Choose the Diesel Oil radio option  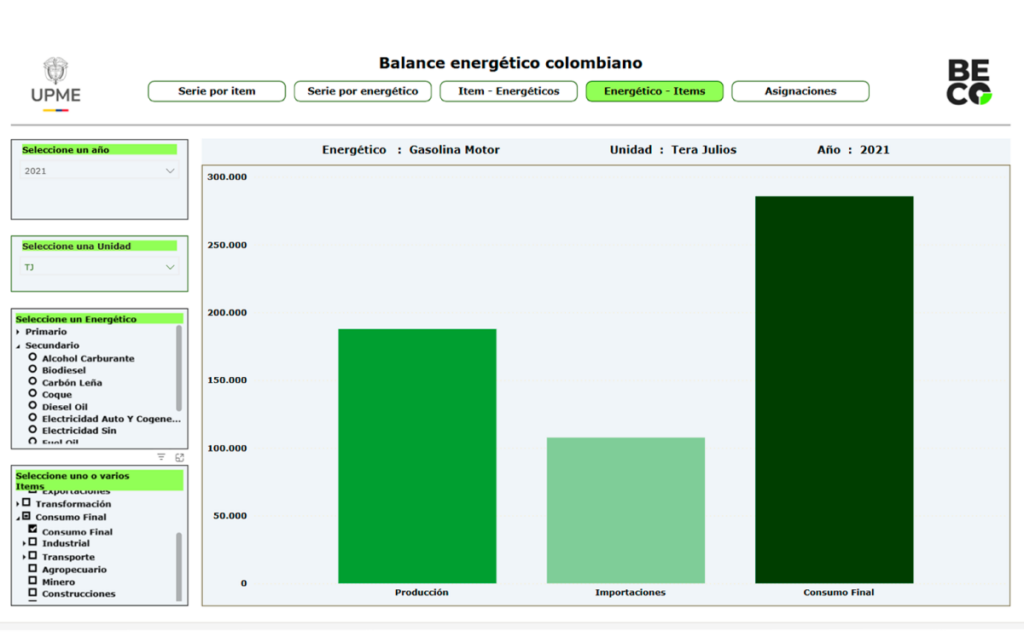(x=33, y=406)
